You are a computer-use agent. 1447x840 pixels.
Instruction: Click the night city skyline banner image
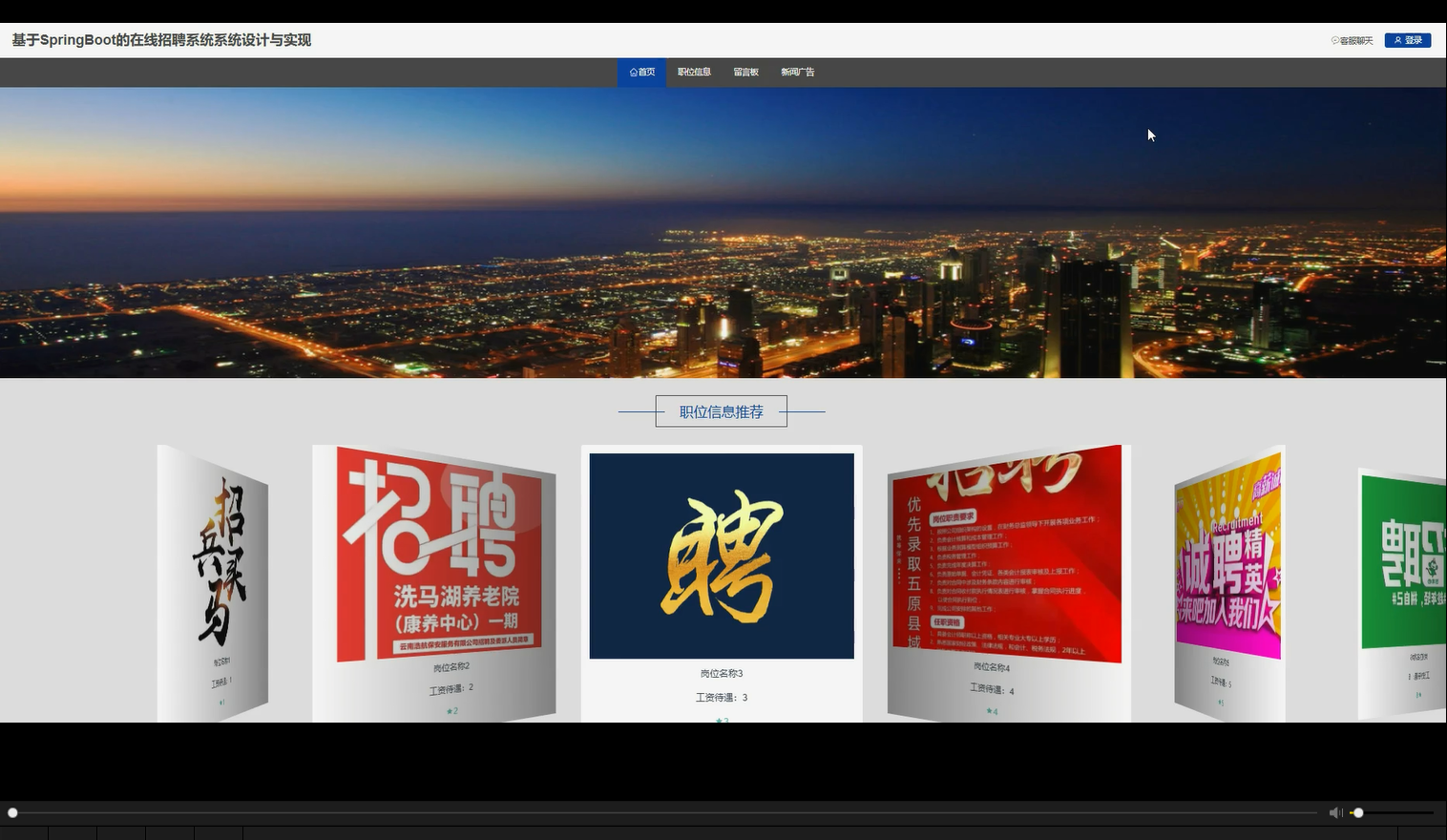pos(723,233)
